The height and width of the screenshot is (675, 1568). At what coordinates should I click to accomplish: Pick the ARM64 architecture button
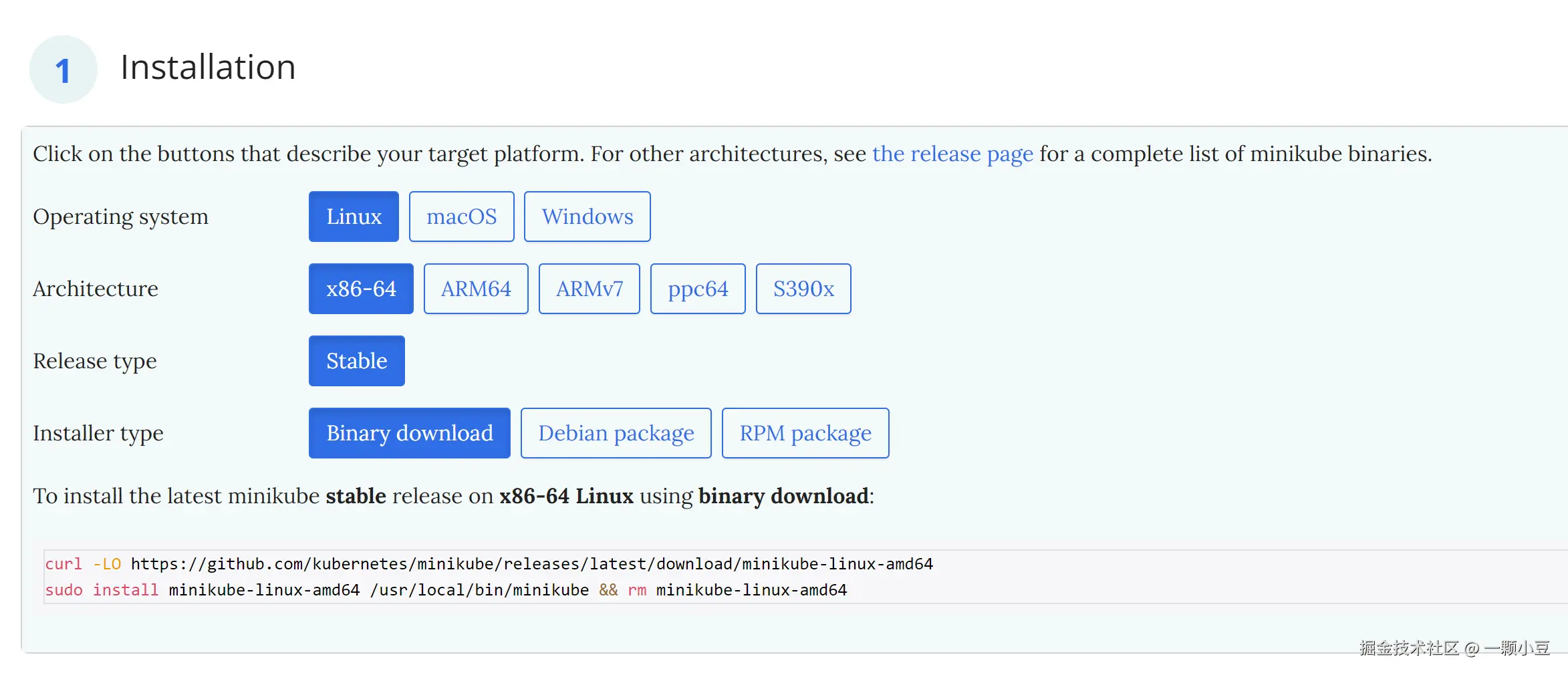pyautogui.click(x=476, y=289)
